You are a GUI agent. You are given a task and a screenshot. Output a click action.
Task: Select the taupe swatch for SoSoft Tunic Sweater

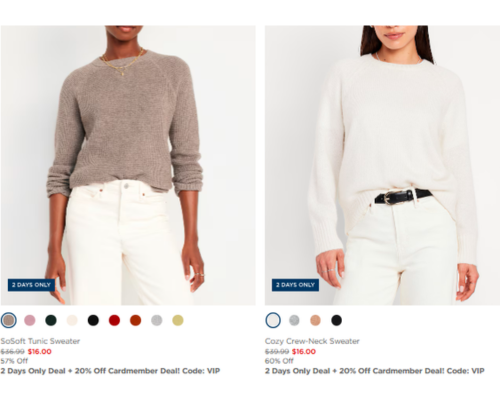(9, 320)
